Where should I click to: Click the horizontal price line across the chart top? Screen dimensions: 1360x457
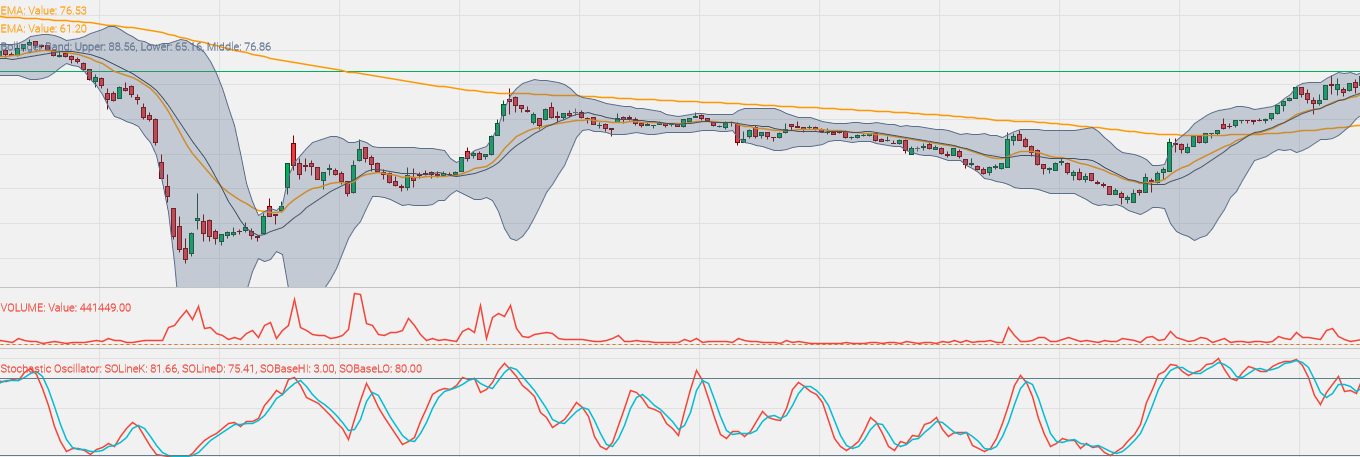pos(700,72)
